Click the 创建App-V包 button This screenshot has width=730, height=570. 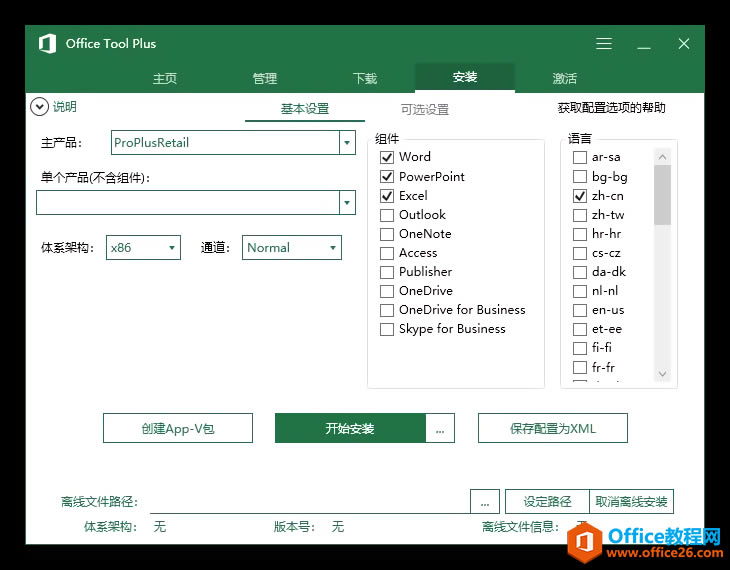178,428
